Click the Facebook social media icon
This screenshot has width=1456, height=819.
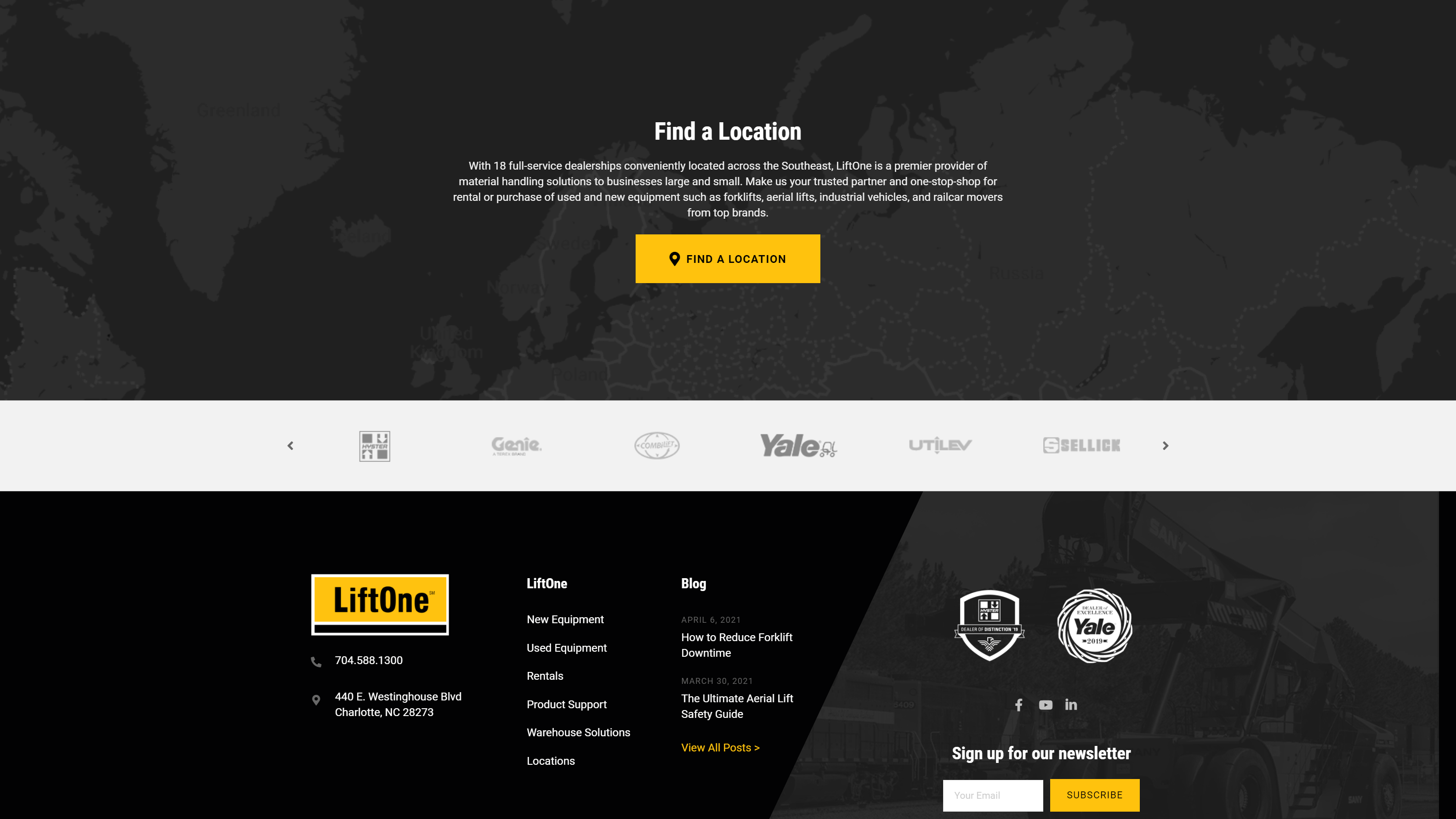point(1018,704)
